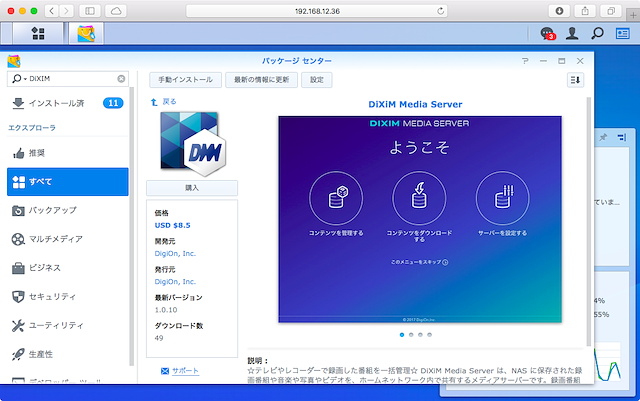Open the DSM search magnifier icon
Screen dimensions: 640x401
click(x=597, y=33)
